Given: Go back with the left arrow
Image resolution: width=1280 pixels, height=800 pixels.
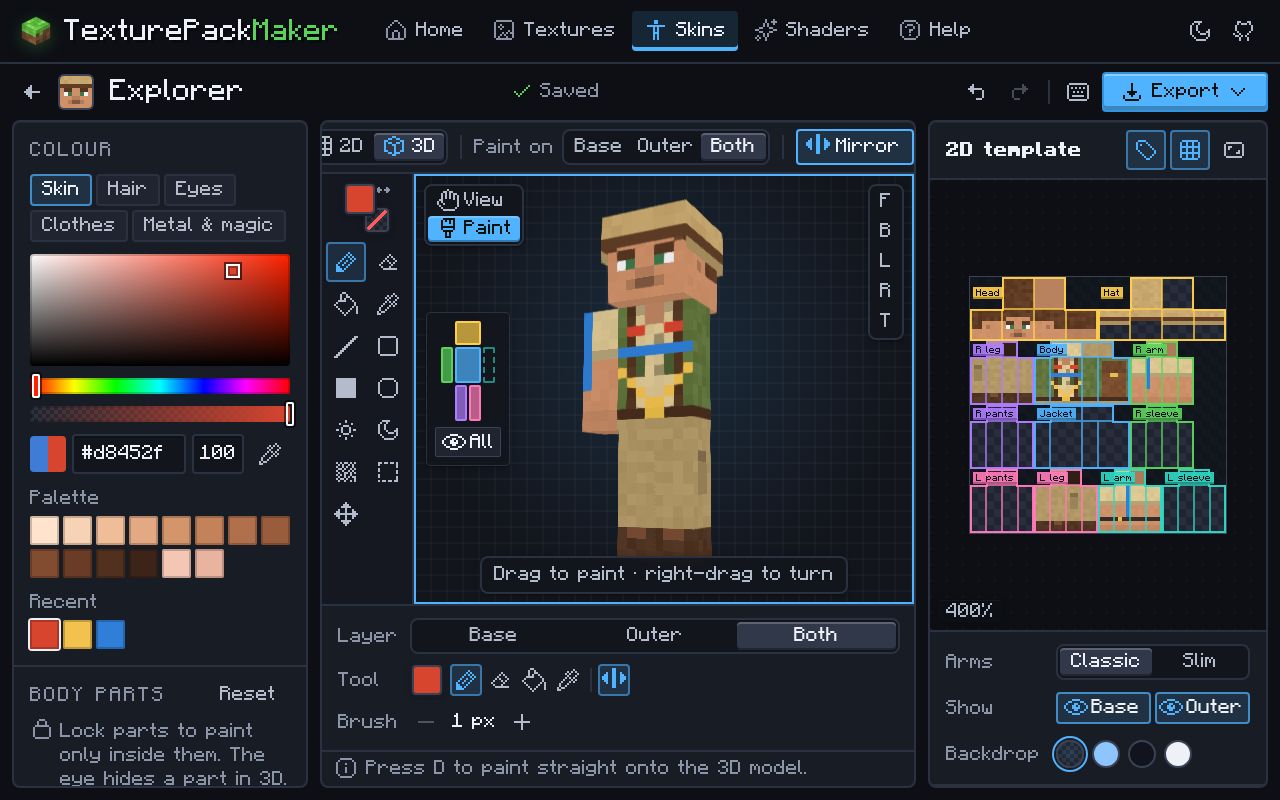Looking at the screenshot, I should pyautogui.click(x=32, y=91).
